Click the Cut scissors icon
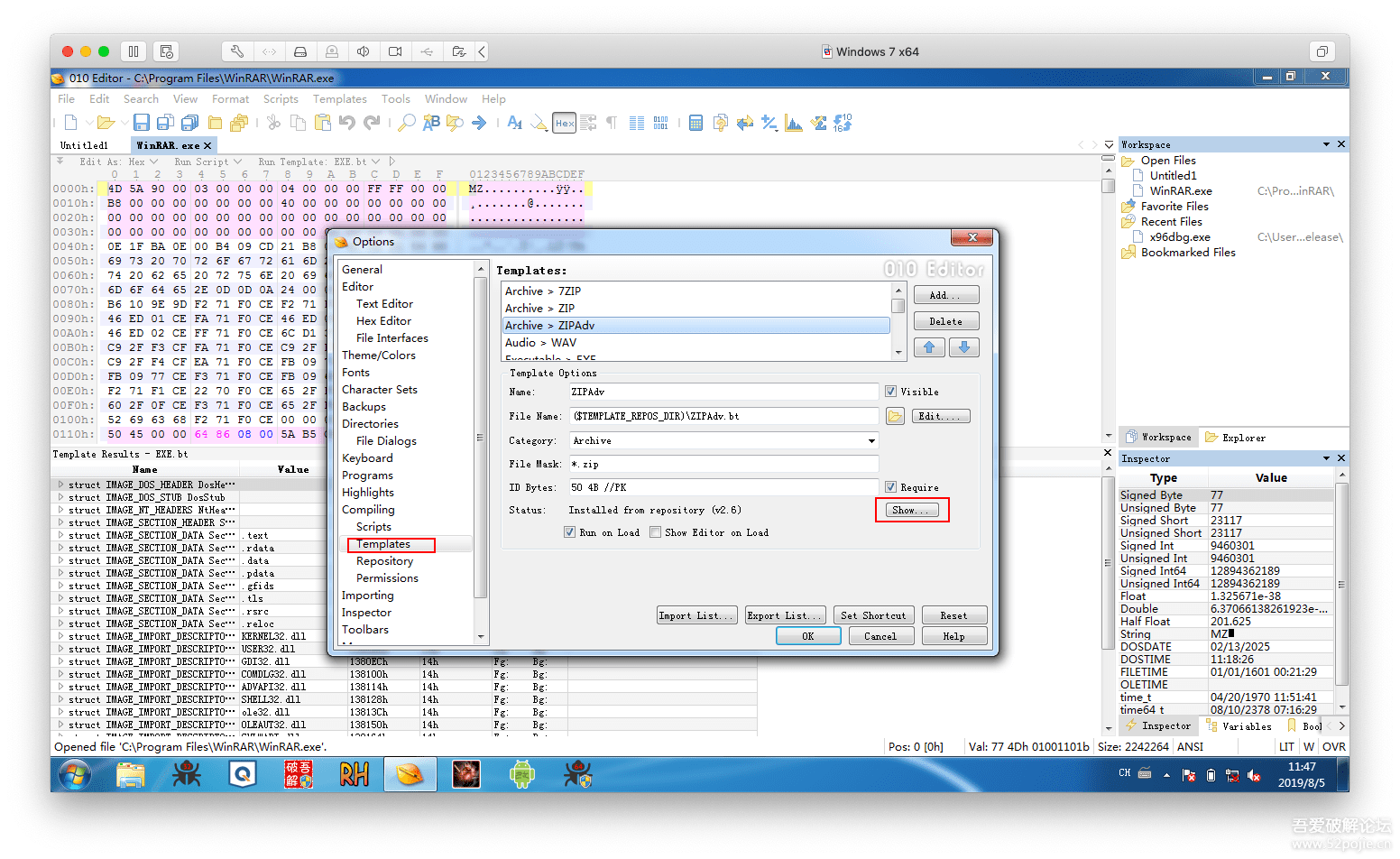Screen dimensions: 1400x859 click(x=274, y=123)
